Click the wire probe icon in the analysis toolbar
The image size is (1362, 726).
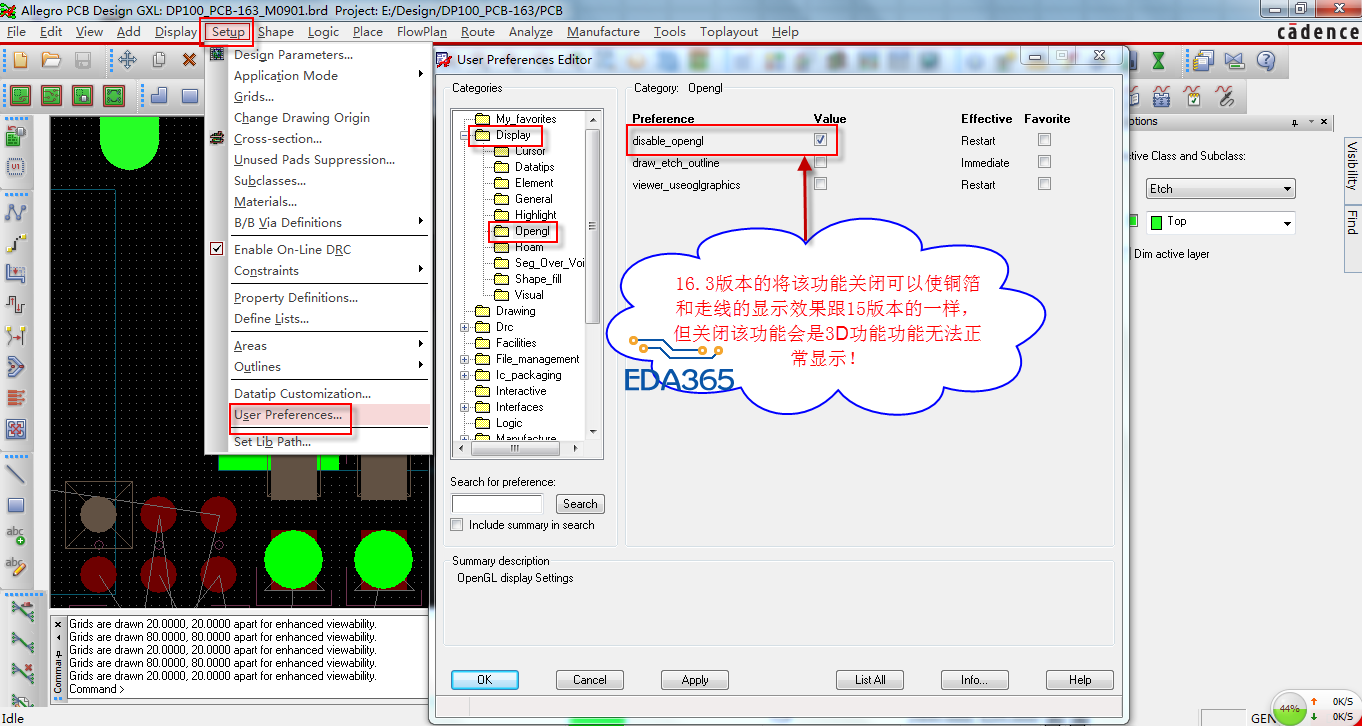pyautogui.click(x=1225, y=97)
